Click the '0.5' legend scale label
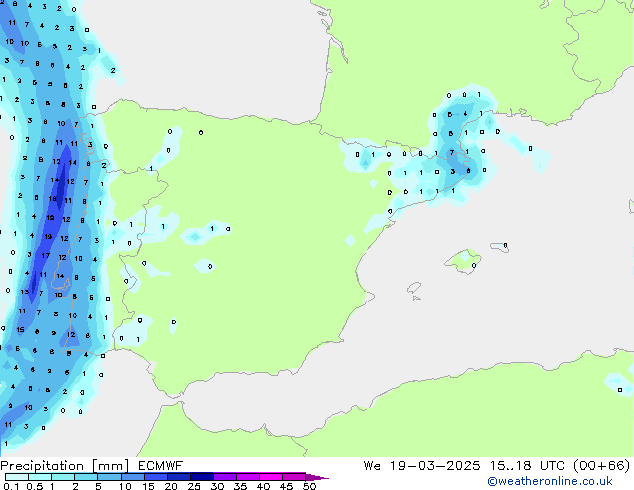Image resolution: width=634 pixels, height=490 pixels. (35, 486)
